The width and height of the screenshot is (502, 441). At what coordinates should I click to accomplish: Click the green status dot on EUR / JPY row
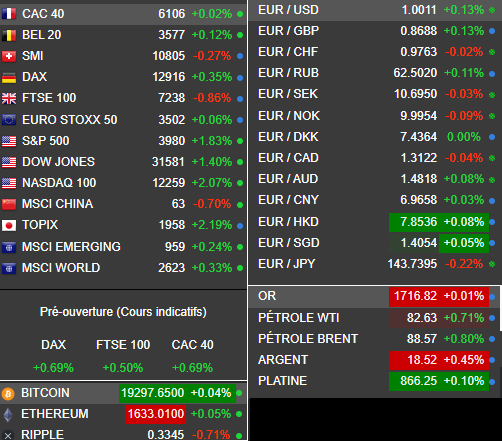click(492, 264)
